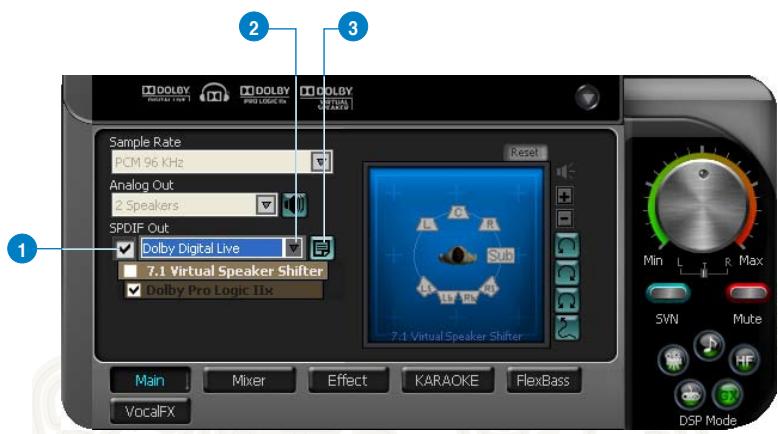Select the Left (L) speaker in shifter
The height and width of the screenshot is (434, 778).
coord(426,224)
